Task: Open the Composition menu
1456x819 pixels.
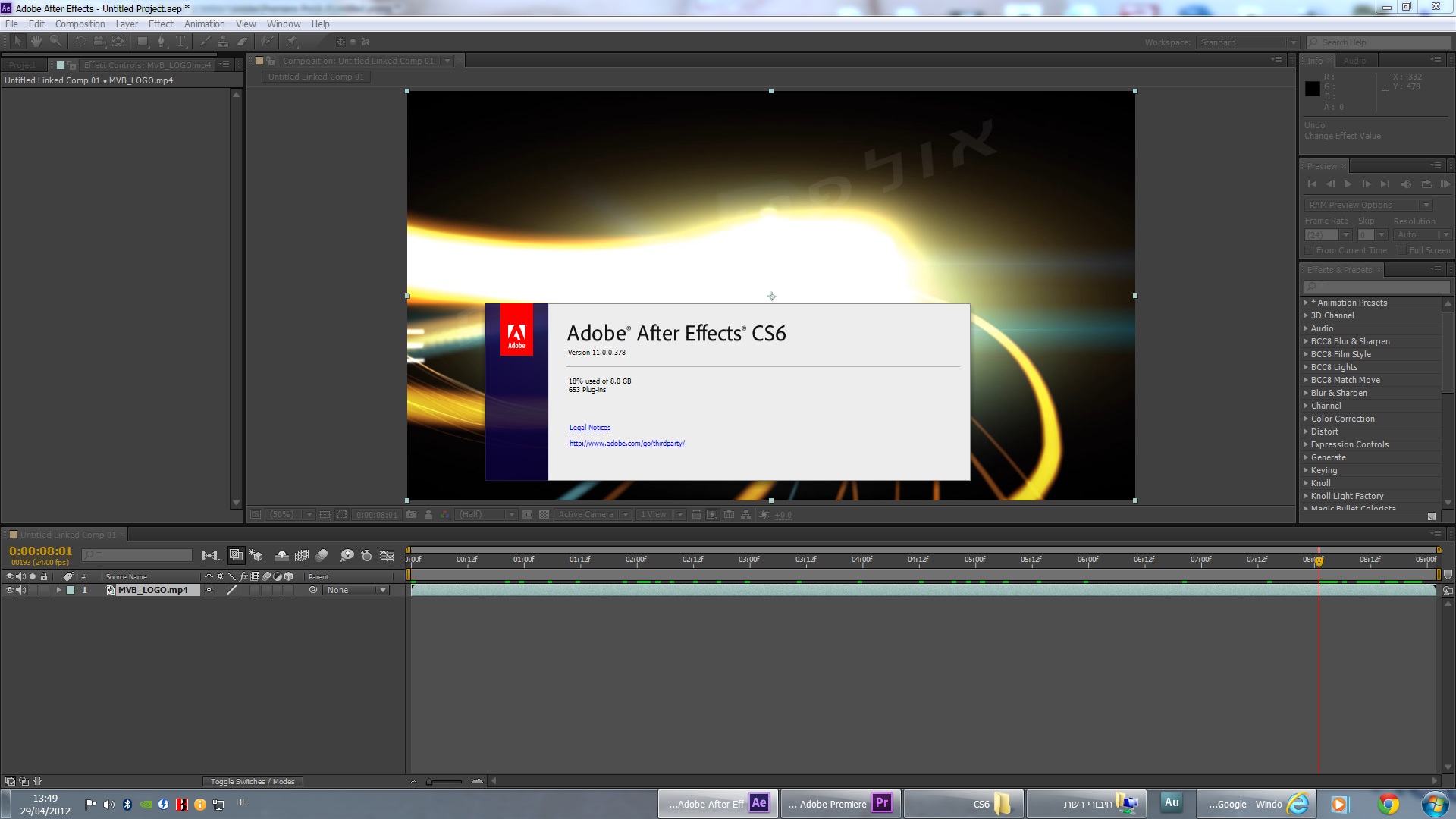Action: tap(80, 24)
